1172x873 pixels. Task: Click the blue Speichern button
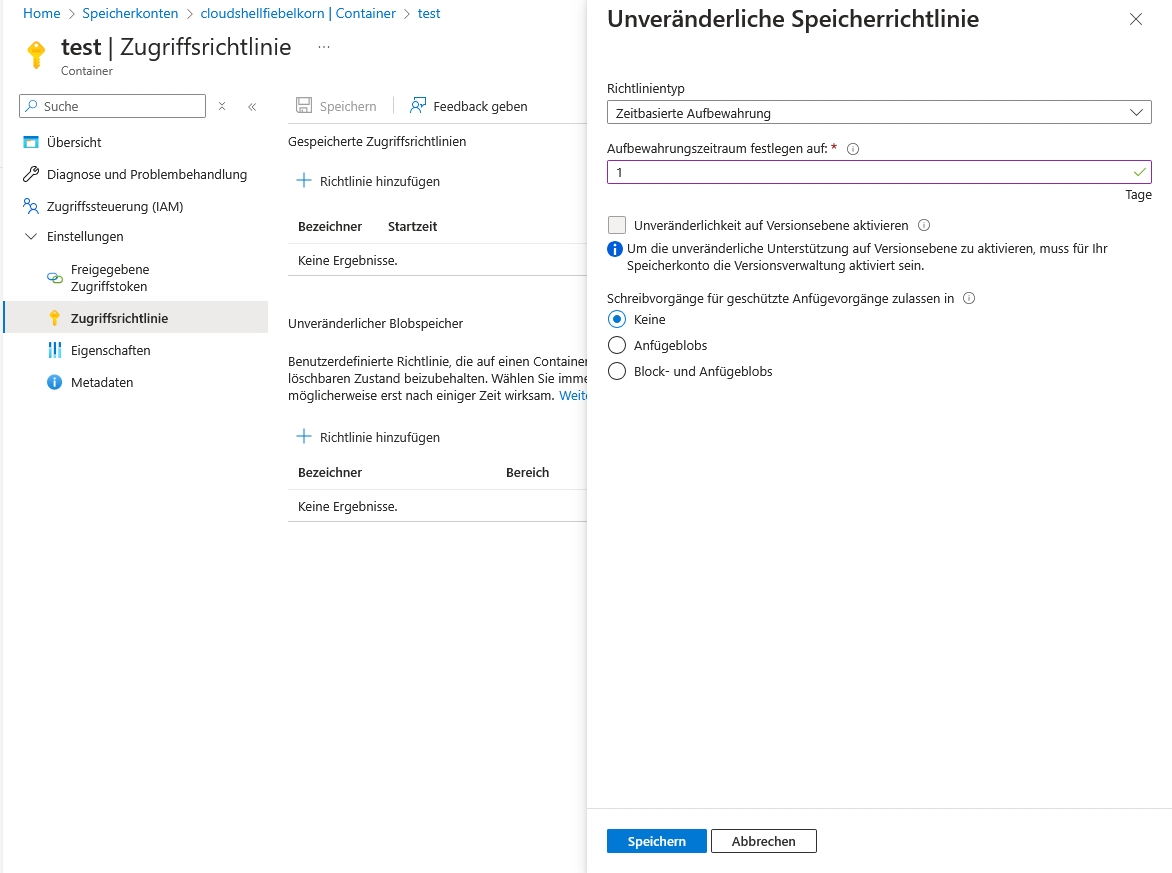pyautogui.click(x=656, y=841)
